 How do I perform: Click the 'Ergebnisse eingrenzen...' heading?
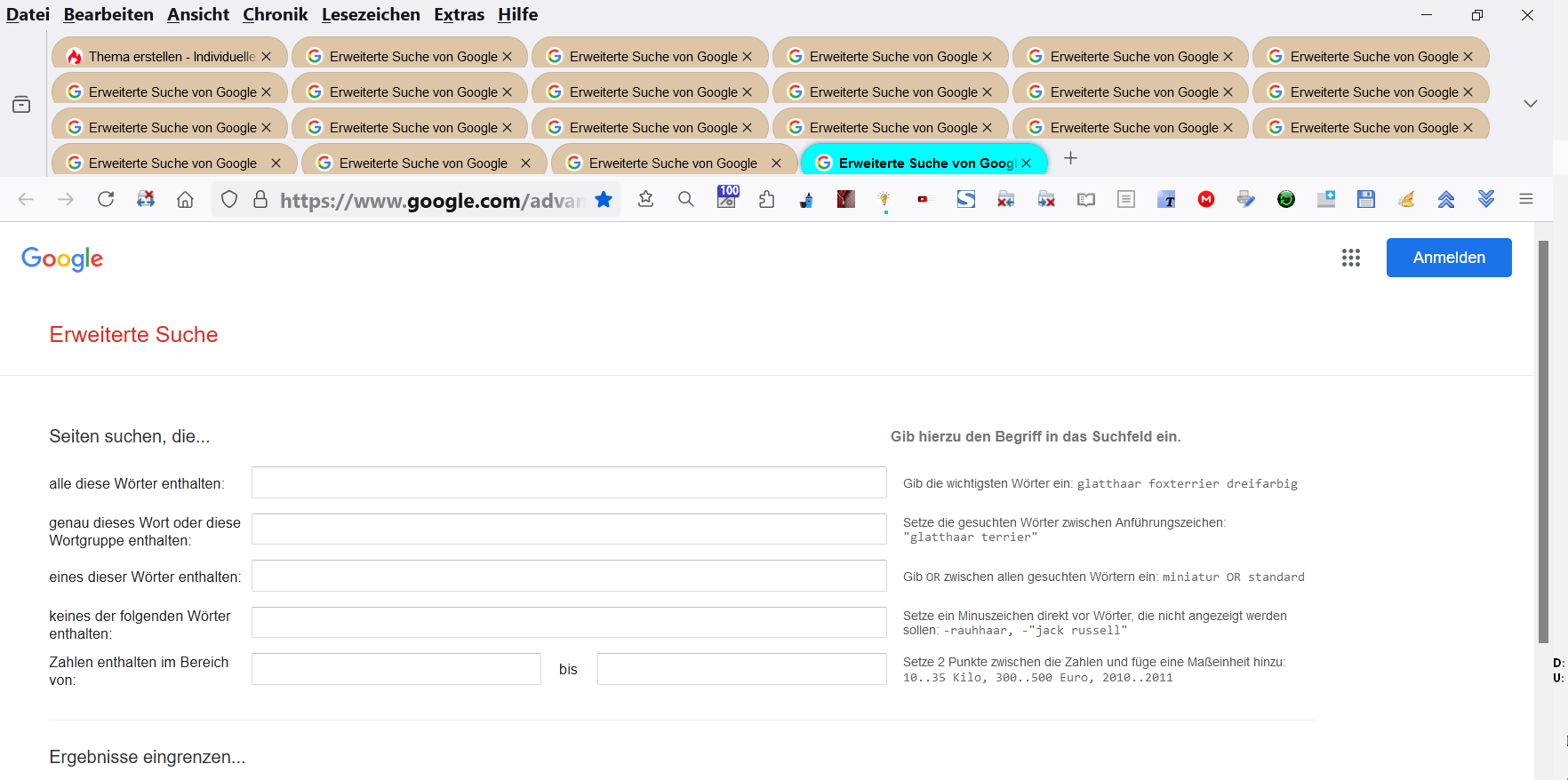click(x=148, y=757)
